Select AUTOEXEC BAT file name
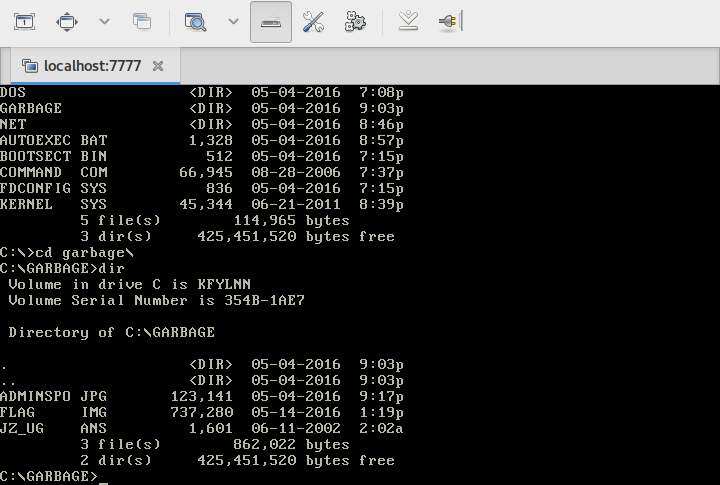Screen dimensions: 720x485 [54, 141]
